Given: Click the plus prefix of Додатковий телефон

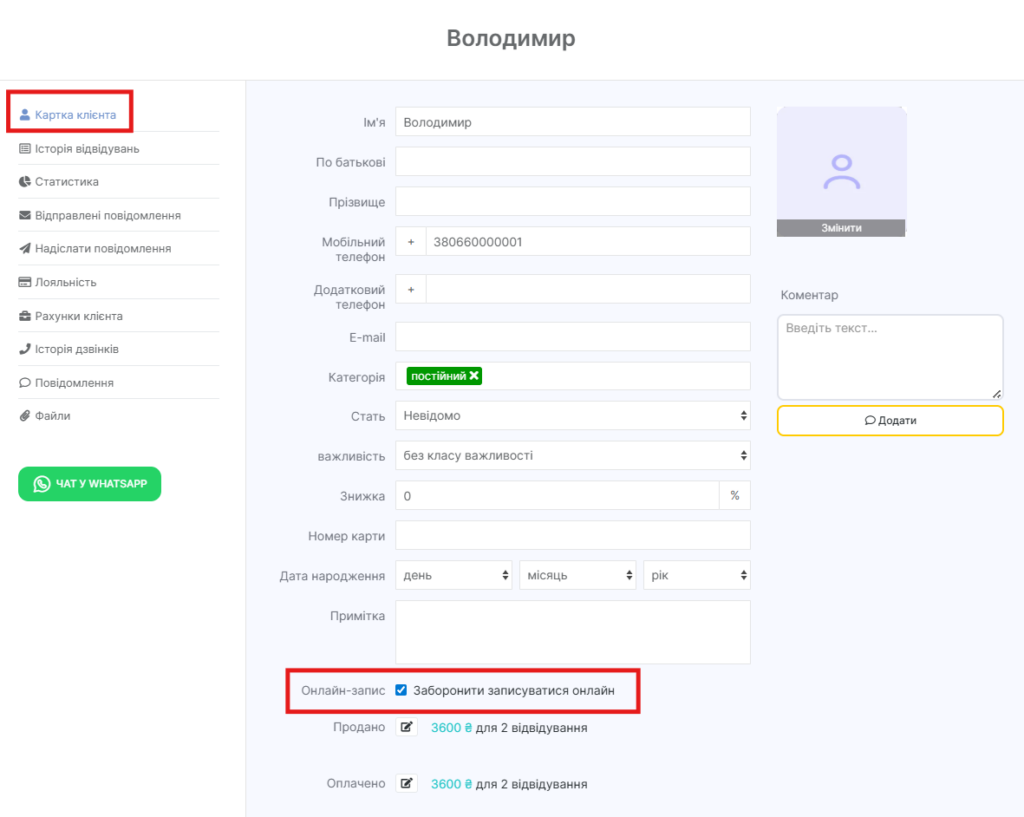Looking at the screenshot, I should (411, 289).
